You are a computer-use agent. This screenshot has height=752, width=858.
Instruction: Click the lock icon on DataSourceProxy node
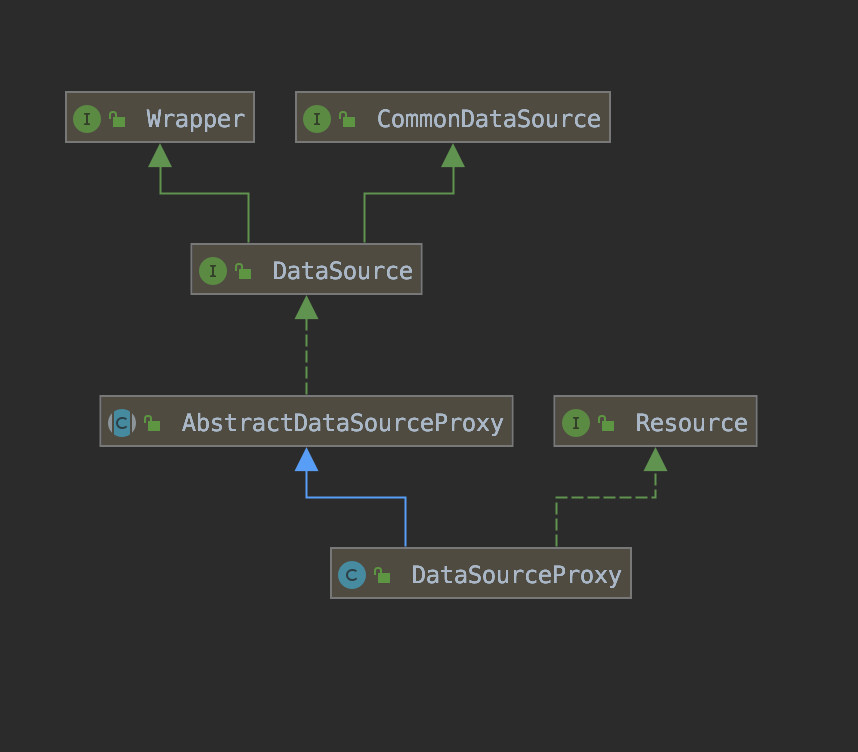pyautogui.click(x=382, y=576)
